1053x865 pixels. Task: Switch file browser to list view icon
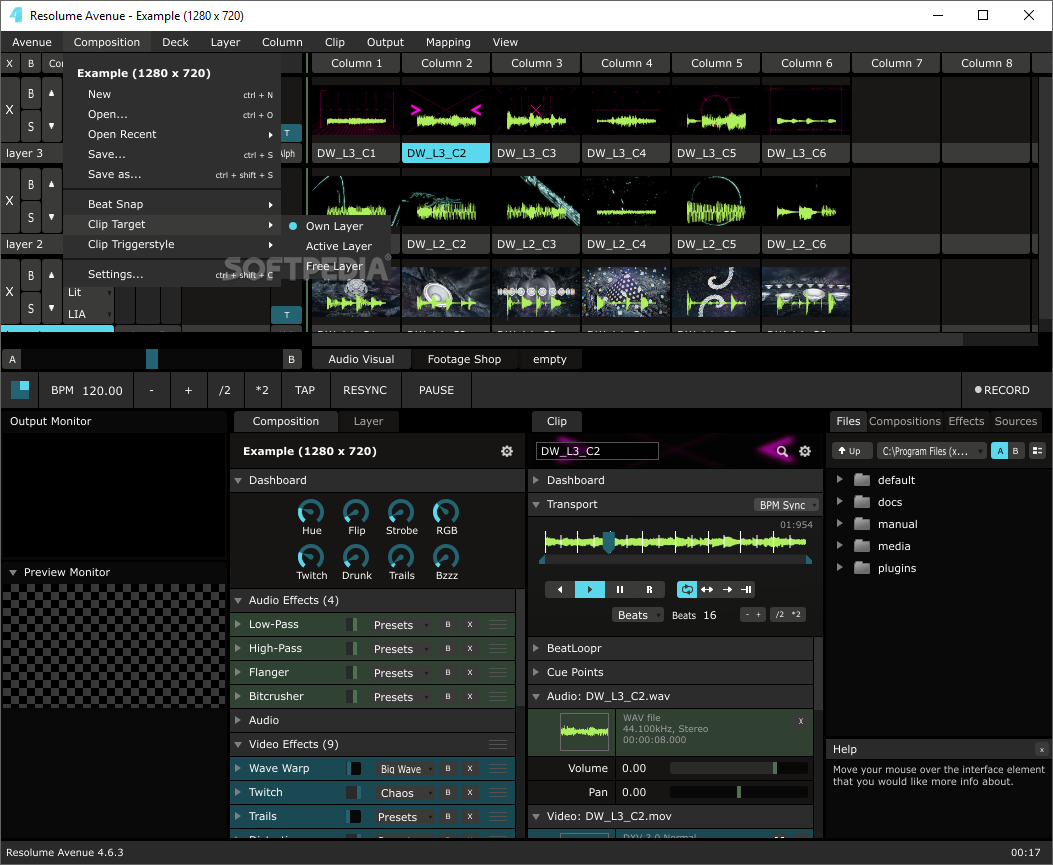(1037, 451)
